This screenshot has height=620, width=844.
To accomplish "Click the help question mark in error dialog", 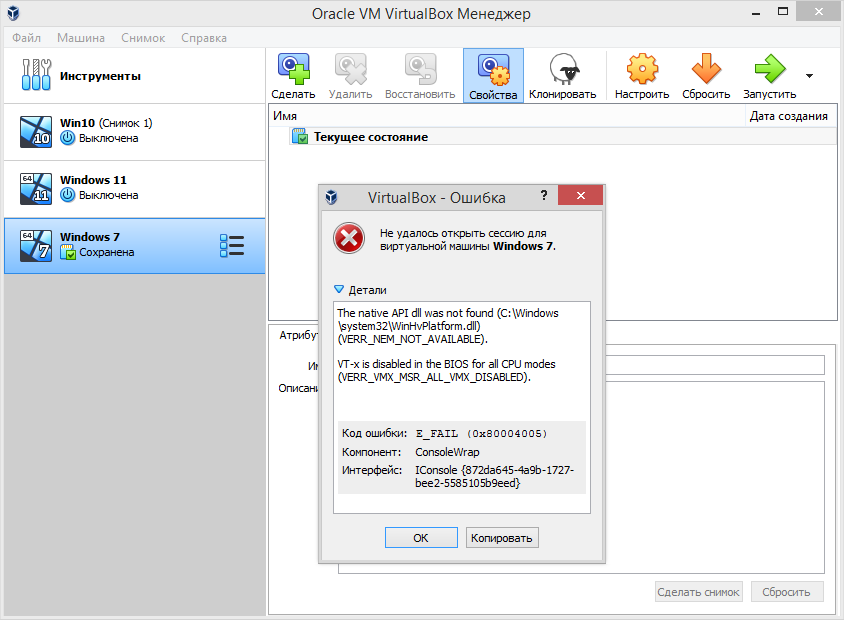I will point(544,195).
